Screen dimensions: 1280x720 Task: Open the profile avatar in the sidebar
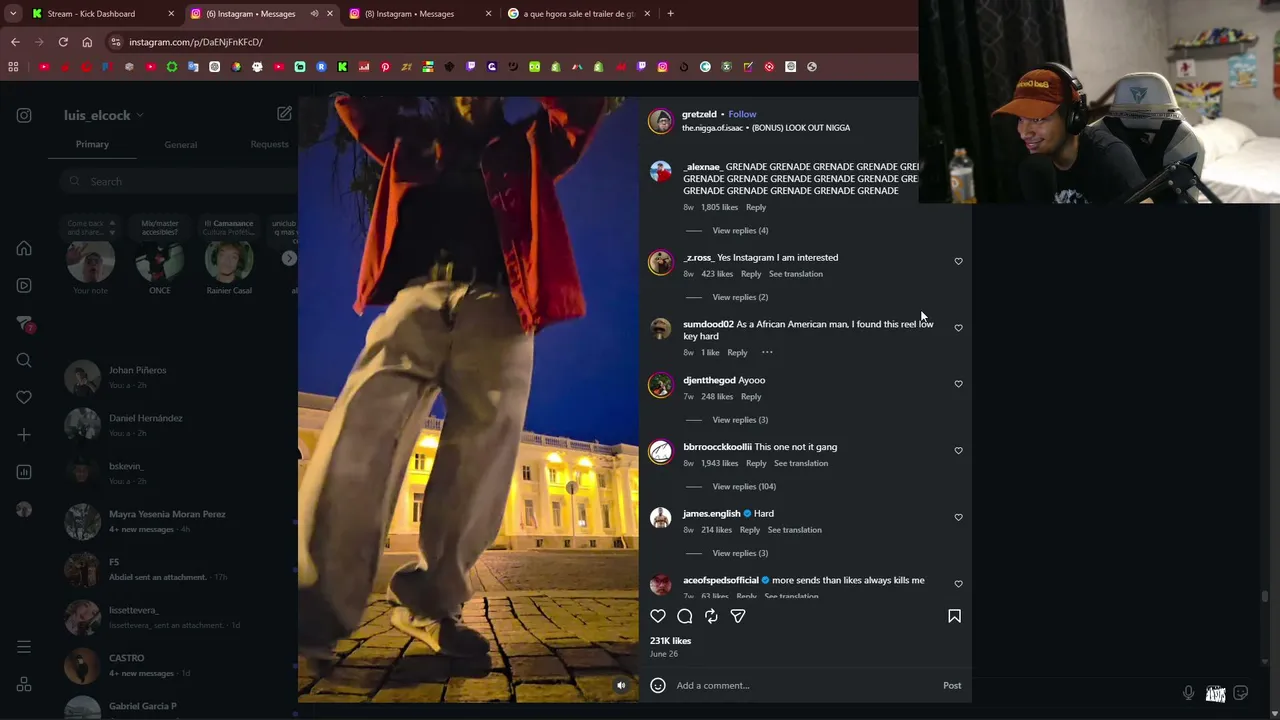(24, 509)
